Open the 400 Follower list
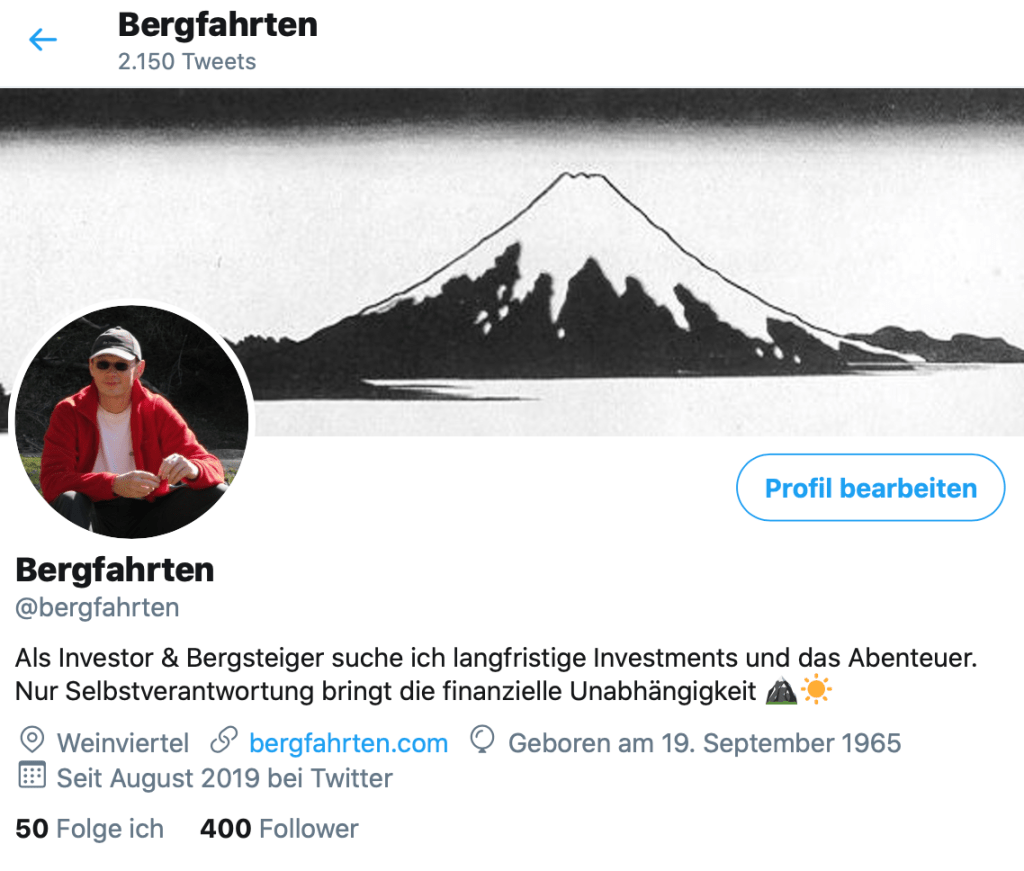The image size is (1024, 871). point(279,829)
